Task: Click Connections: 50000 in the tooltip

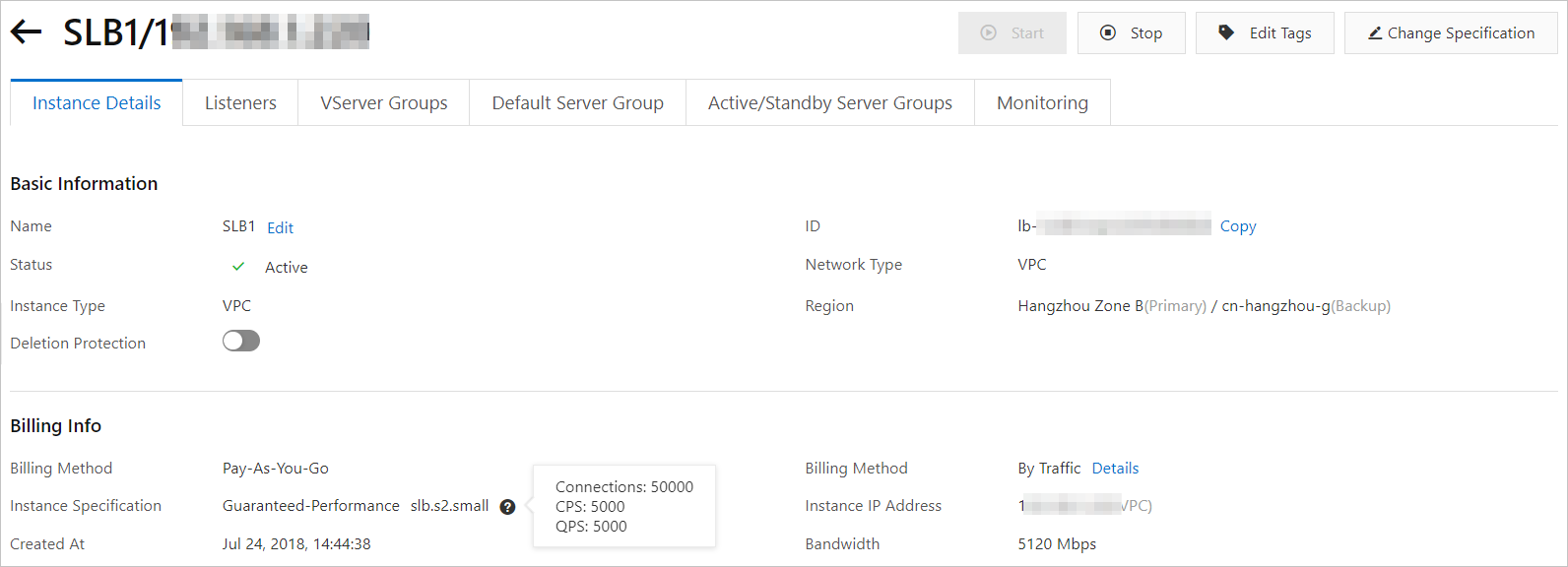Action: coord(624,487)
